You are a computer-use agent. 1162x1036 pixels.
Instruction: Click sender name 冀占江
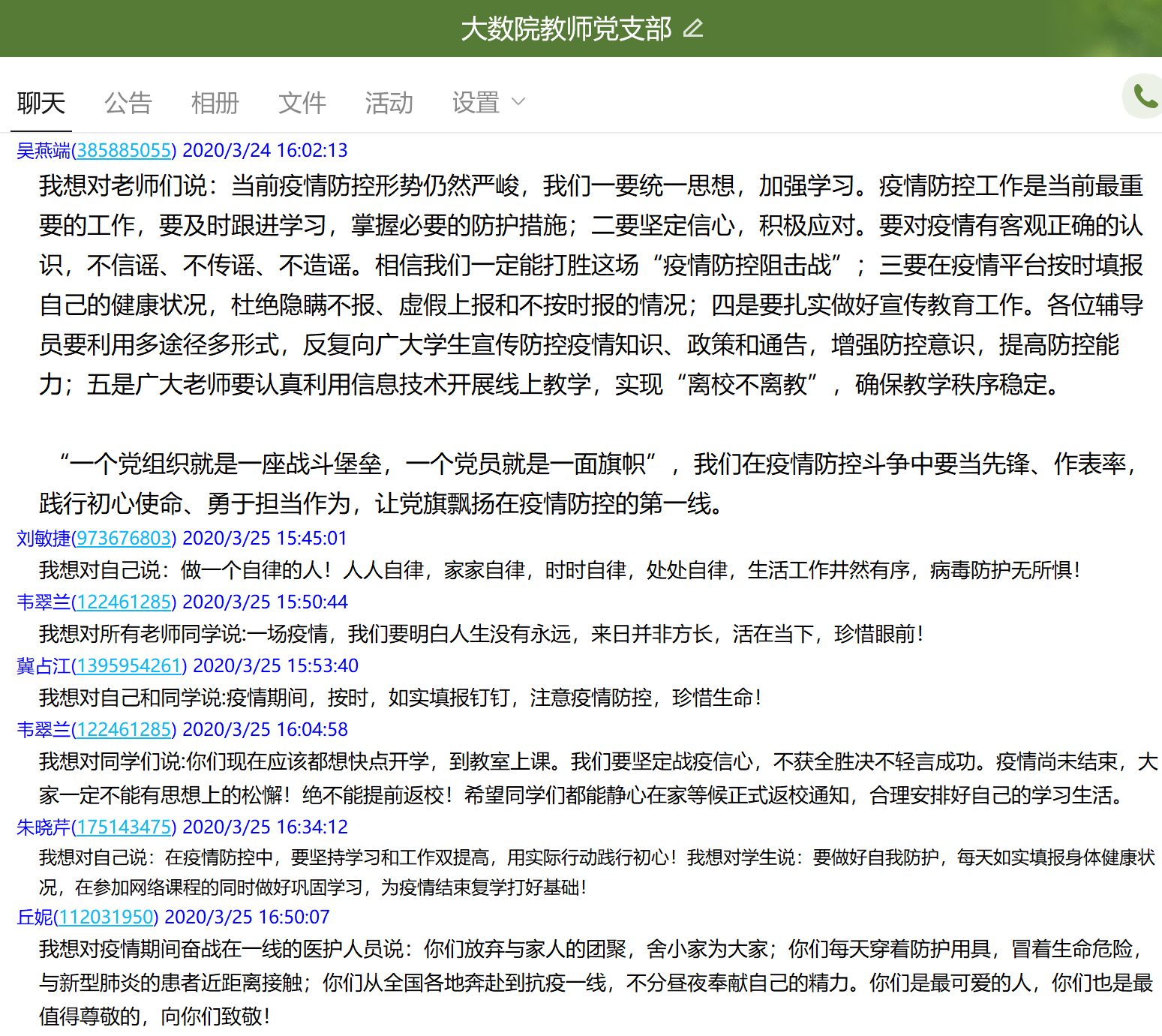(x=44, y=665)
